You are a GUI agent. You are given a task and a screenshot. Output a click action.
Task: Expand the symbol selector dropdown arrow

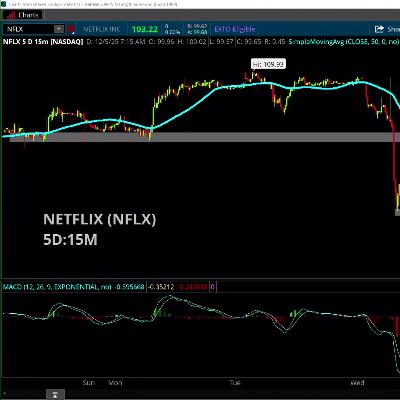(59, 29)
